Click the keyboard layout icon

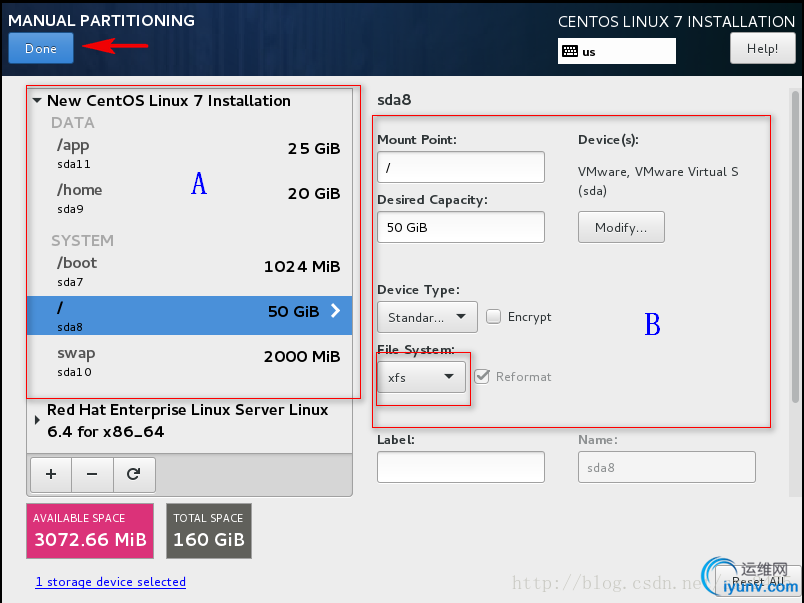(x=570, y=51)
